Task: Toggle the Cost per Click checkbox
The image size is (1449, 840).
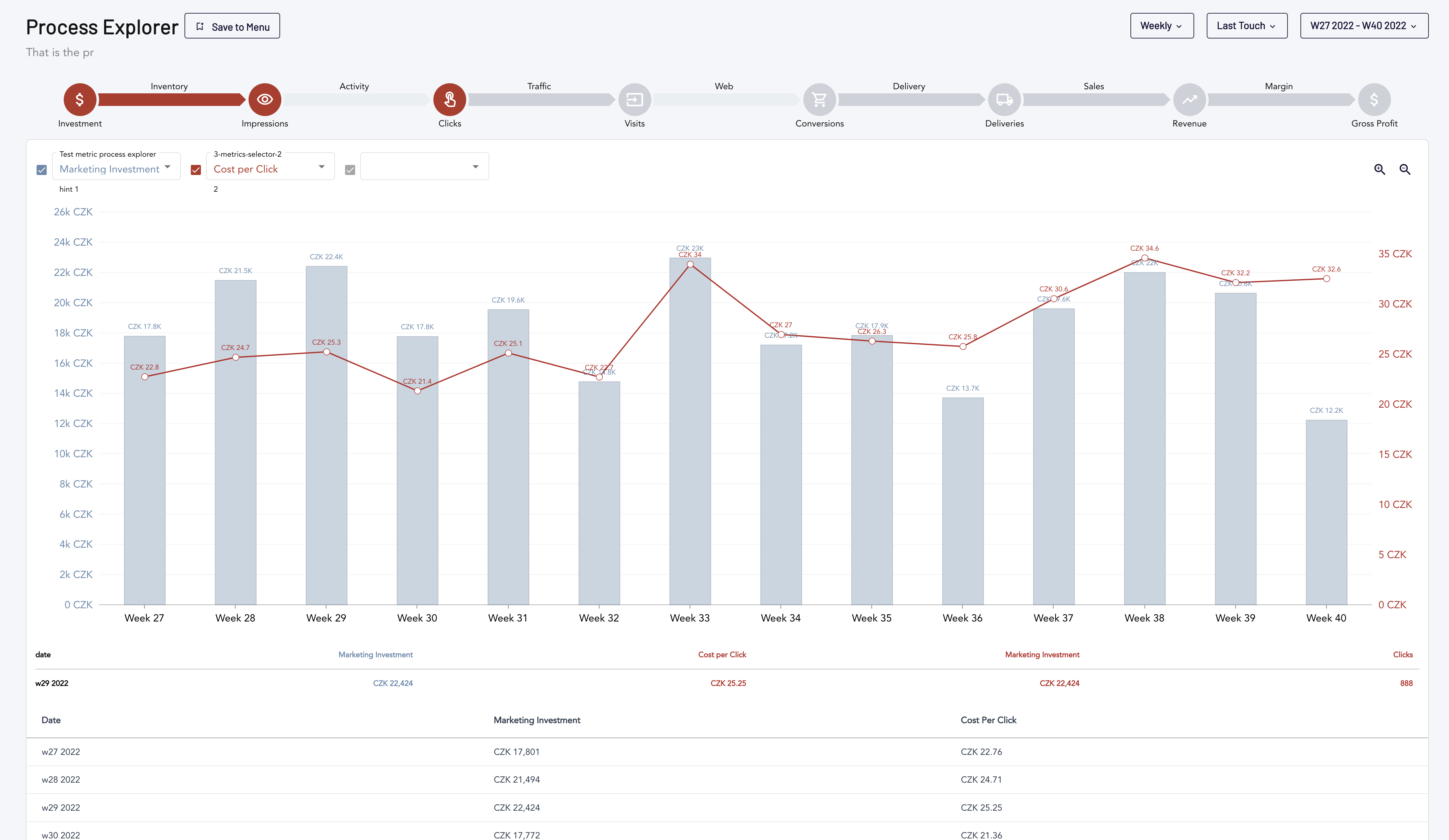Action: click(x=196, y=168)
